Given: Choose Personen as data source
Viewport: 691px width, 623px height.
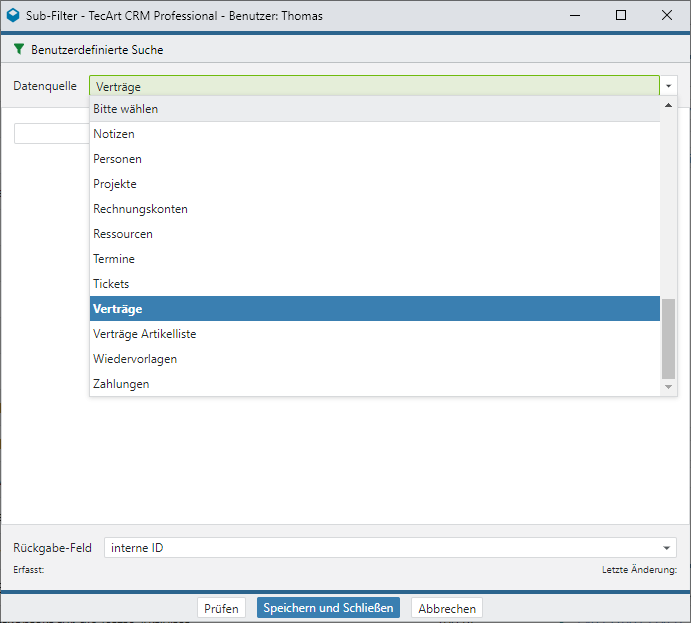Looking at the screenshot, I should 117,159.
